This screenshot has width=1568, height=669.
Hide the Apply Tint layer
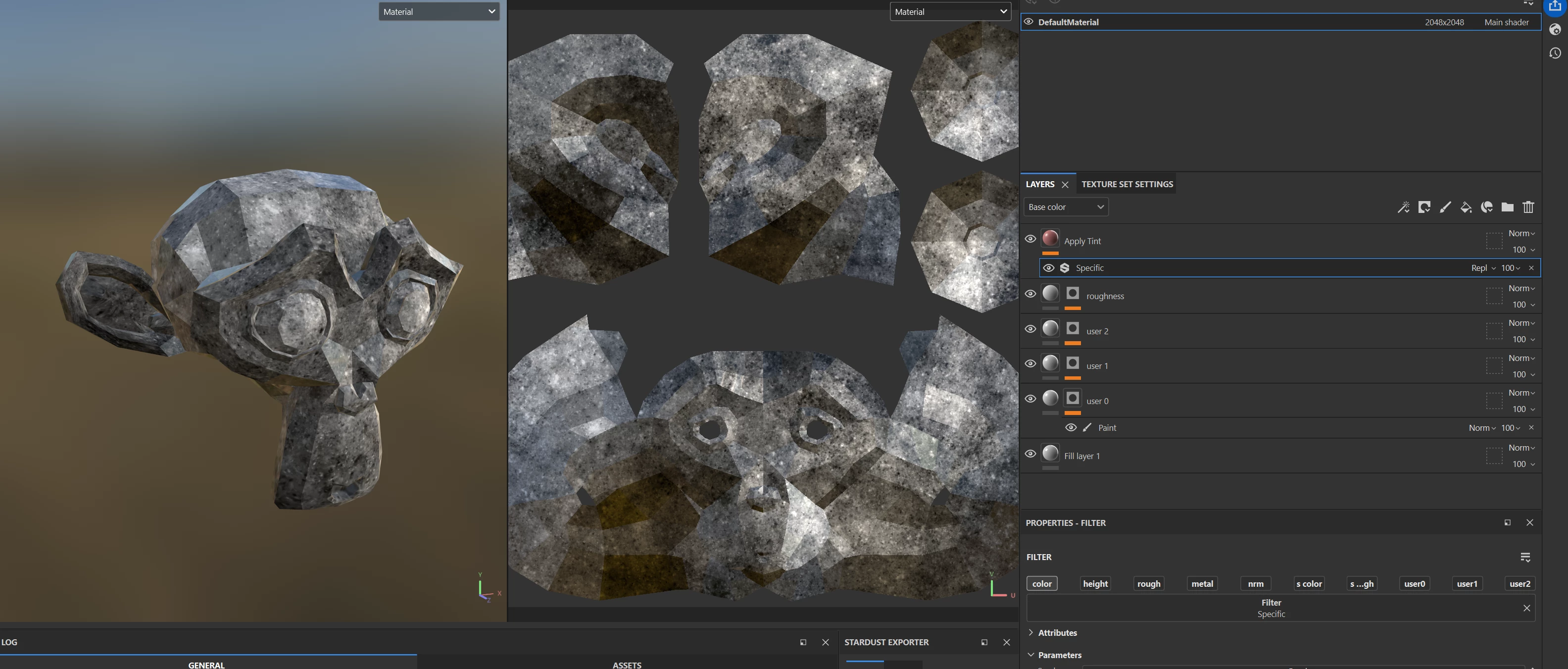pyautogui.click(x=1030, y=239)
